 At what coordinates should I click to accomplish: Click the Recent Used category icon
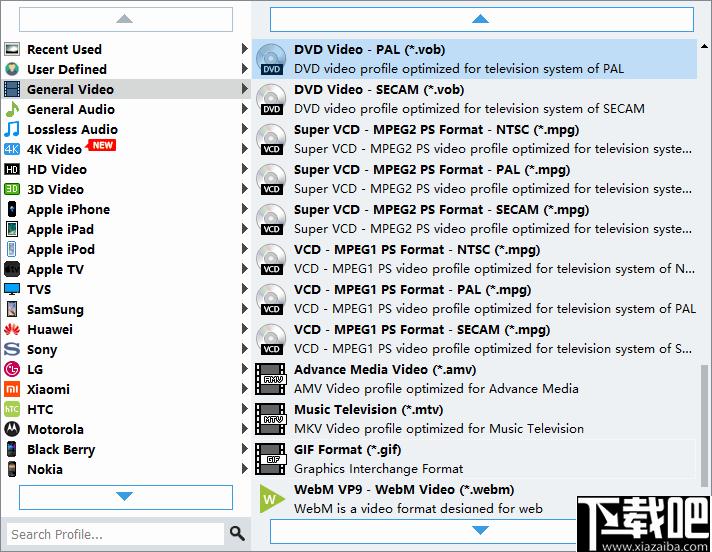(x=12, y=49)
